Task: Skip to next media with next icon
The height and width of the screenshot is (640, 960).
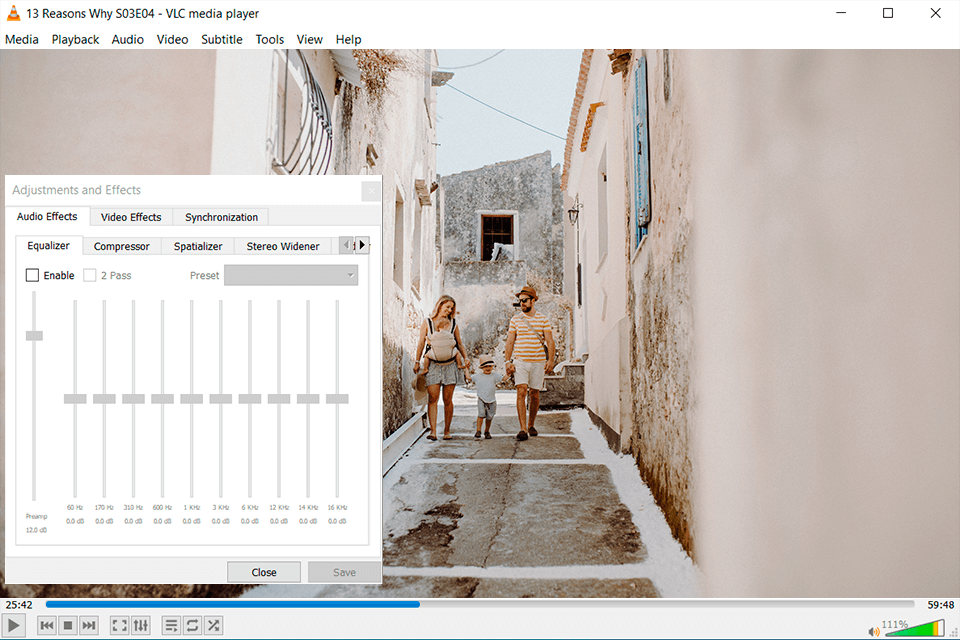Action: click(x=88, y=625)
